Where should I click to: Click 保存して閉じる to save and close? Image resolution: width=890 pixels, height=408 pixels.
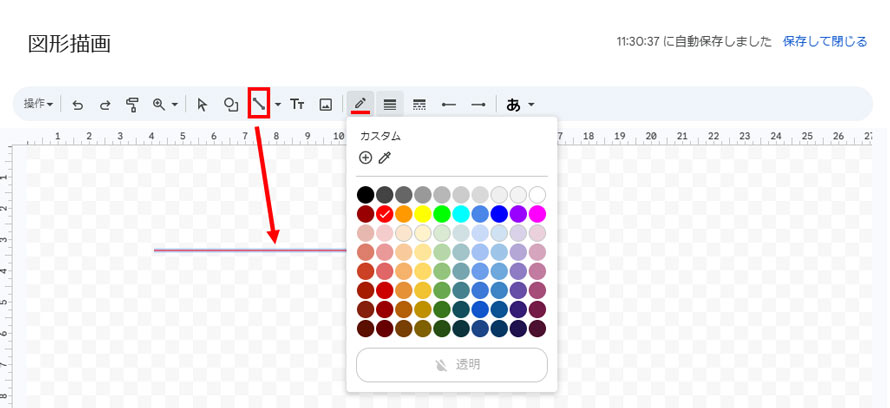(x=825, y=41)
